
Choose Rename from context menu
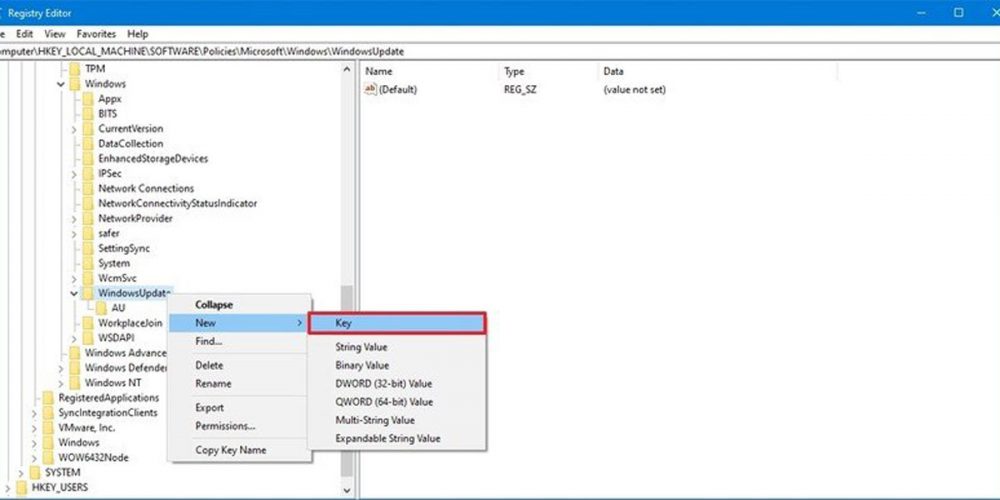tap(213, 384)
